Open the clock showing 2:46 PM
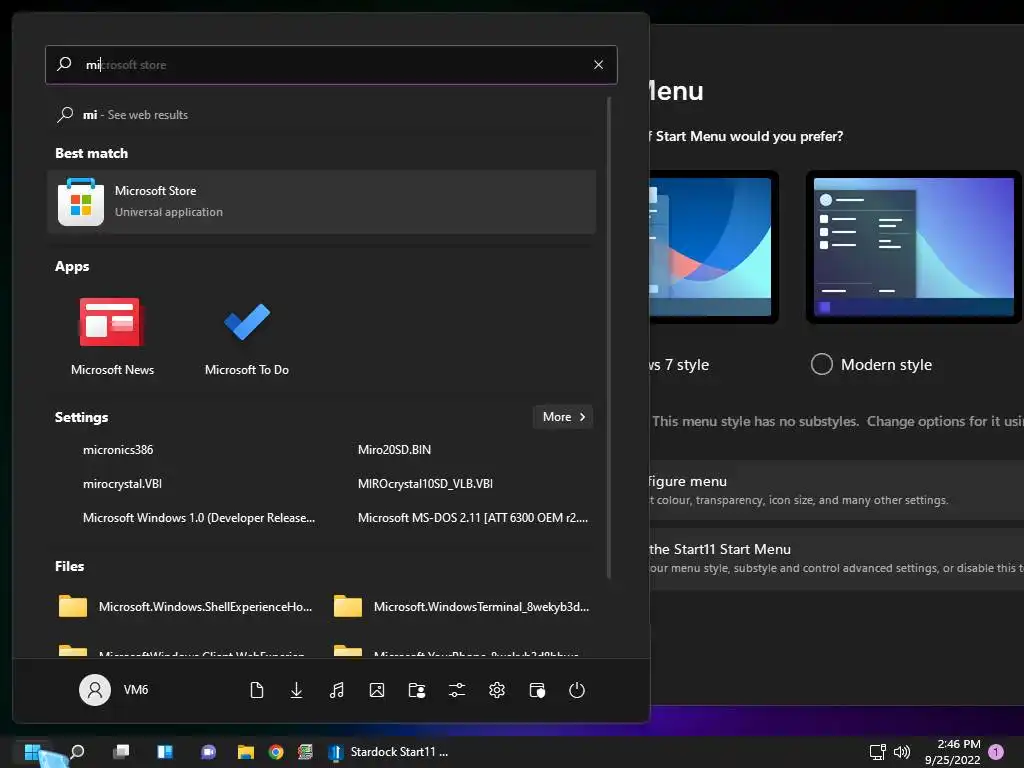The width and height of the screenshot is (1024, 768). point(952,752)
